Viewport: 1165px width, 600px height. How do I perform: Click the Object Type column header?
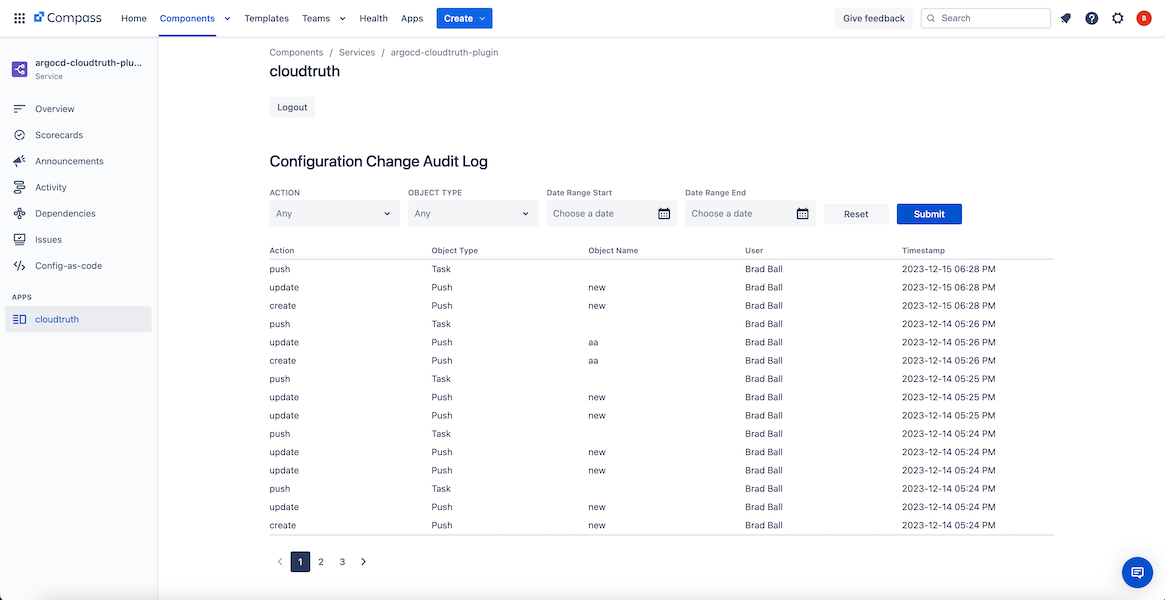pyautogui.click(x=455, y=250)
